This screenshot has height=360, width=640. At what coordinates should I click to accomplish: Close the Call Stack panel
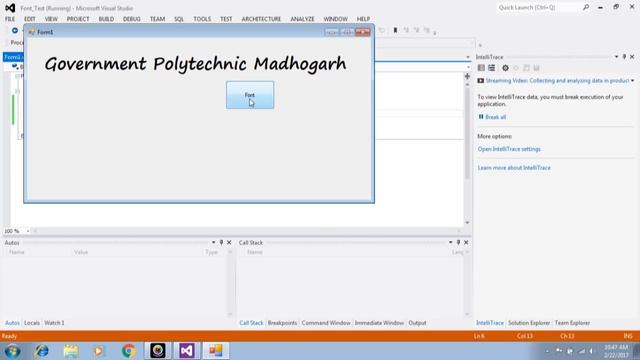[x=466, y=242]
